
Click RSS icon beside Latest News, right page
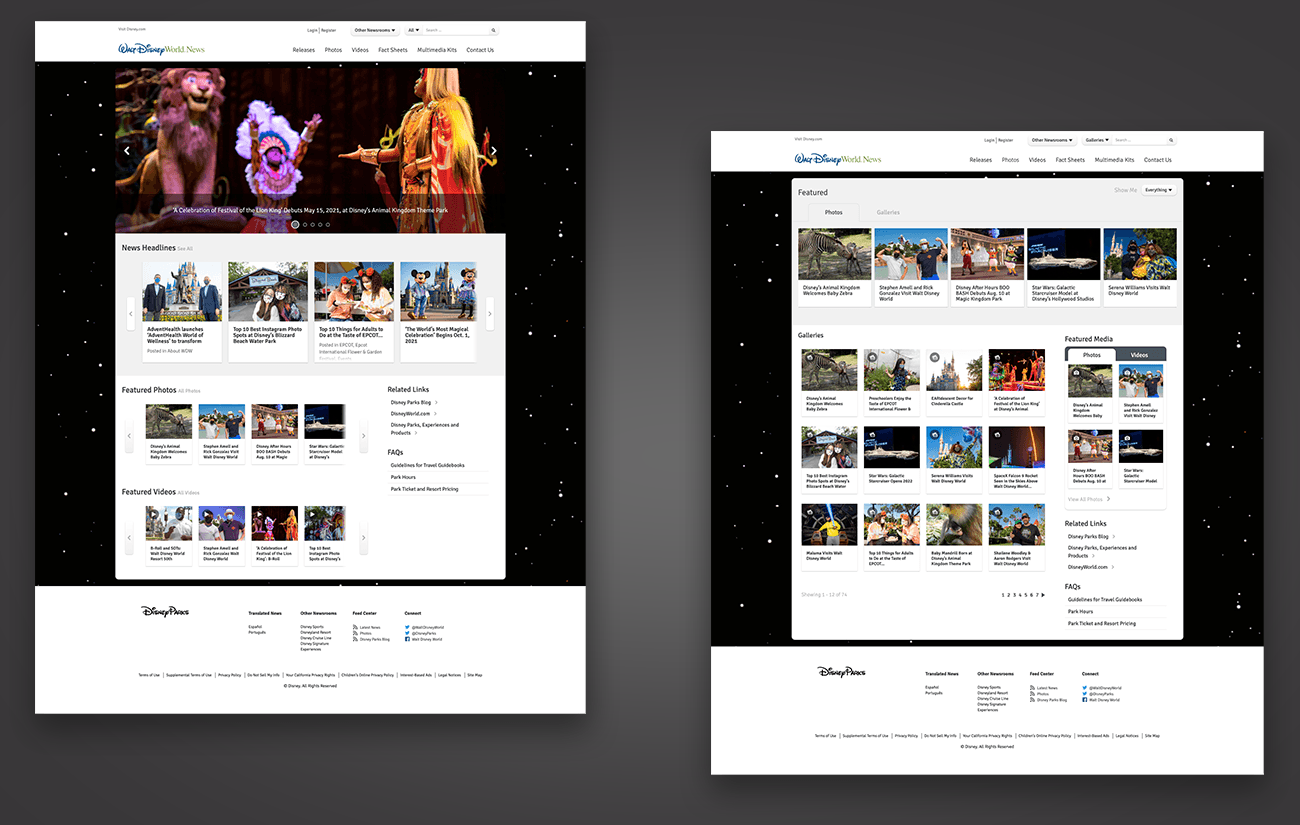point(1032,688)
